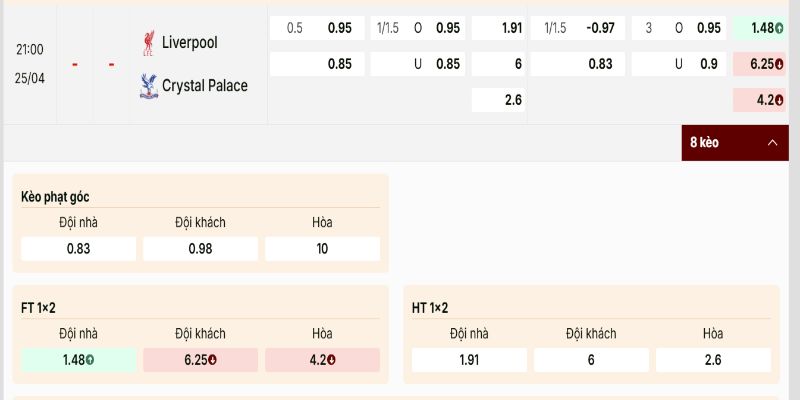Image resolution: width=800 pixels, height=400 pixels.
Task: Click red down-arrow beside 4.2 in match row
Action: pos(779,100)
